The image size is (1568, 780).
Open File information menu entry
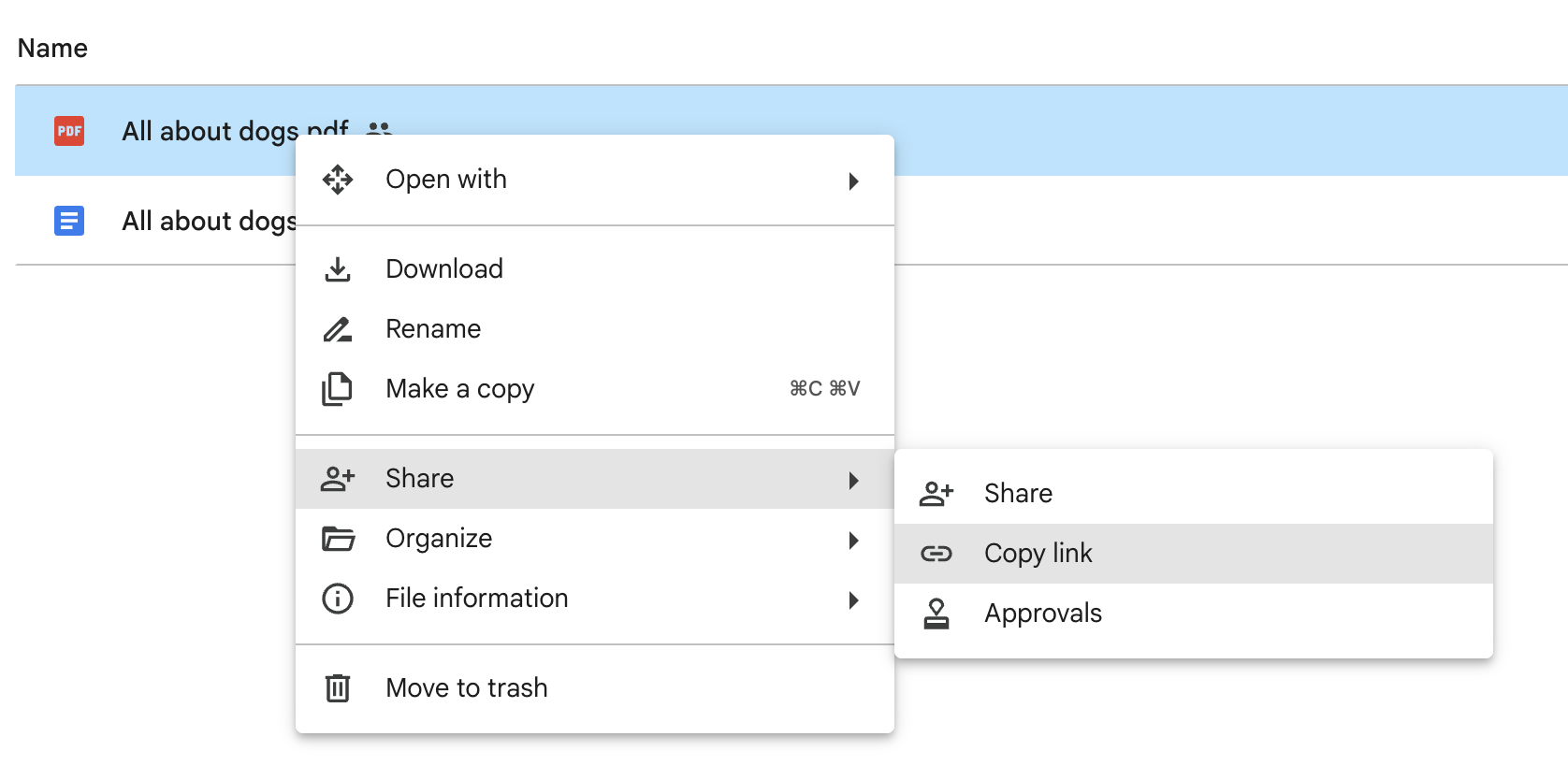(595, 599)
